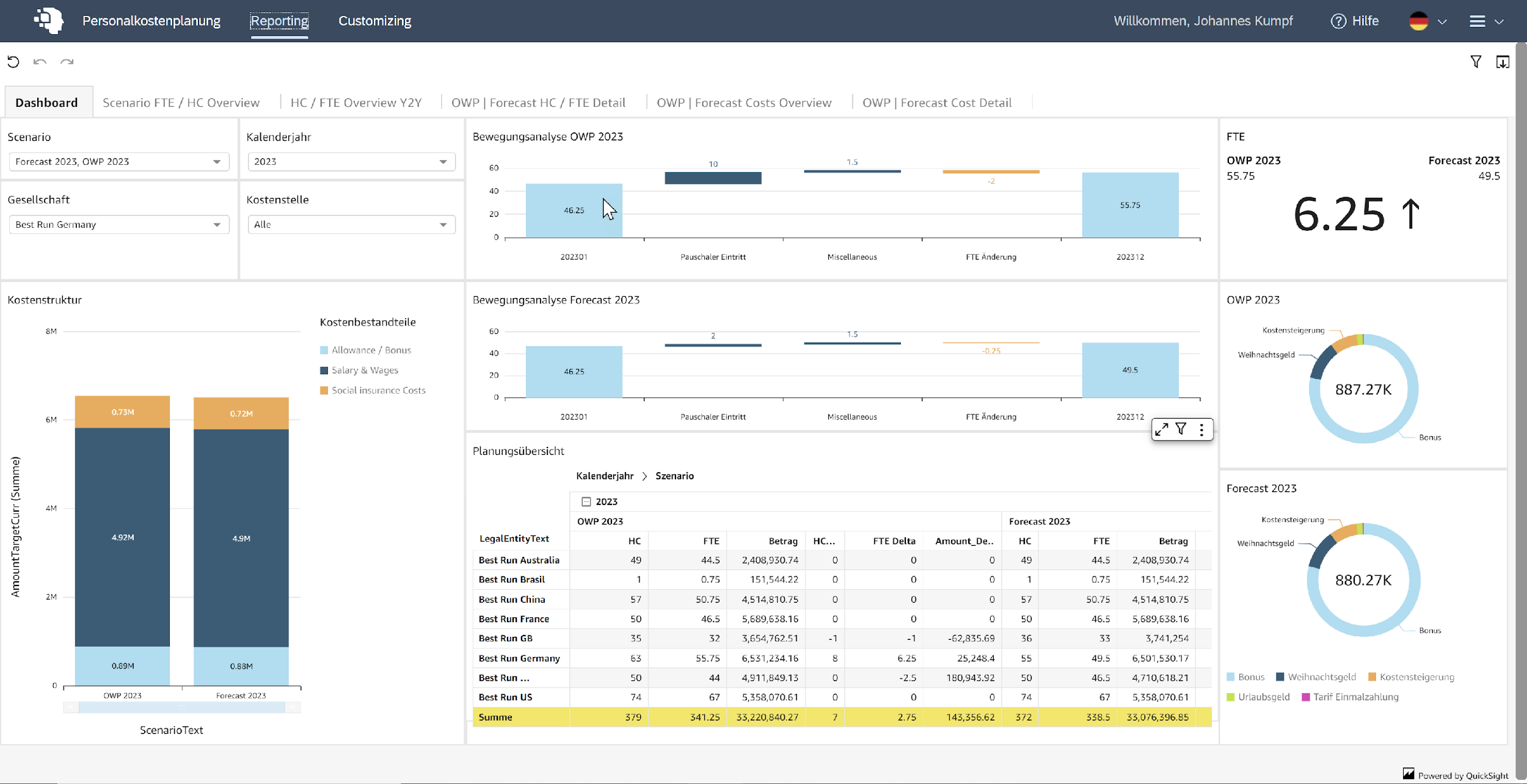Open the three-dot menu on the chart
This screenshot has height=784, width=1527.
1201,429
